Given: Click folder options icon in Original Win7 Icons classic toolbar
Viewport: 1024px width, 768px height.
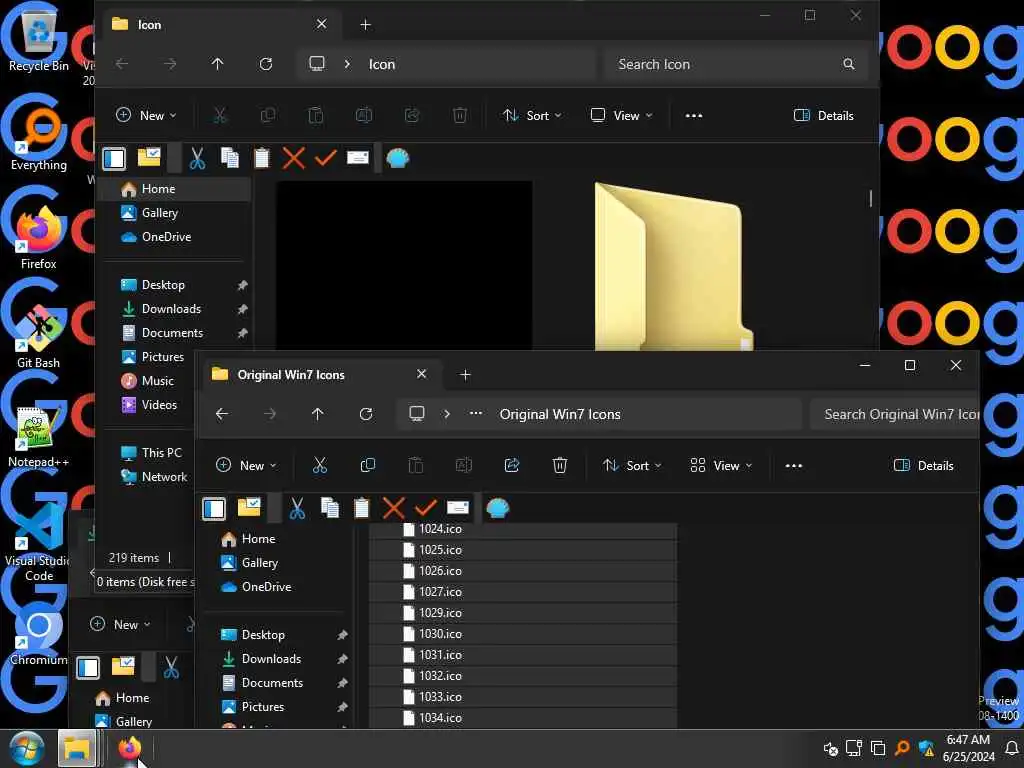Looking at the screenshot, I should point(249,507).
